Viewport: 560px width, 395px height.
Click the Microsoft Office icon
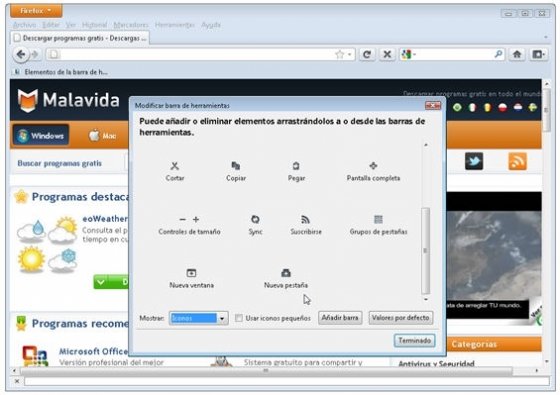coord(35,356)
